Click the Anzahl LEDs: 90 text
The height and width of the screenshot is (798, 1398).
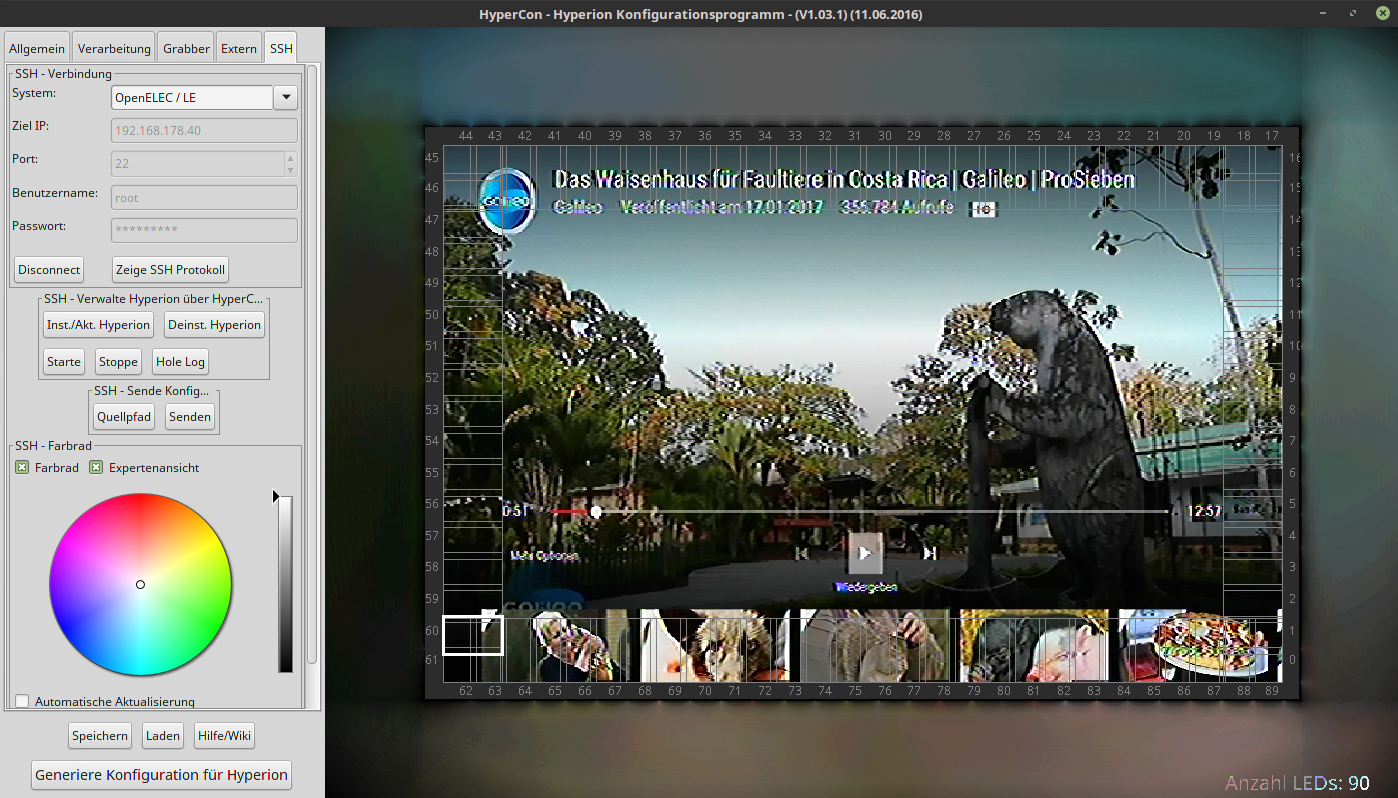pyautogui.click(x=1297, y=783)
